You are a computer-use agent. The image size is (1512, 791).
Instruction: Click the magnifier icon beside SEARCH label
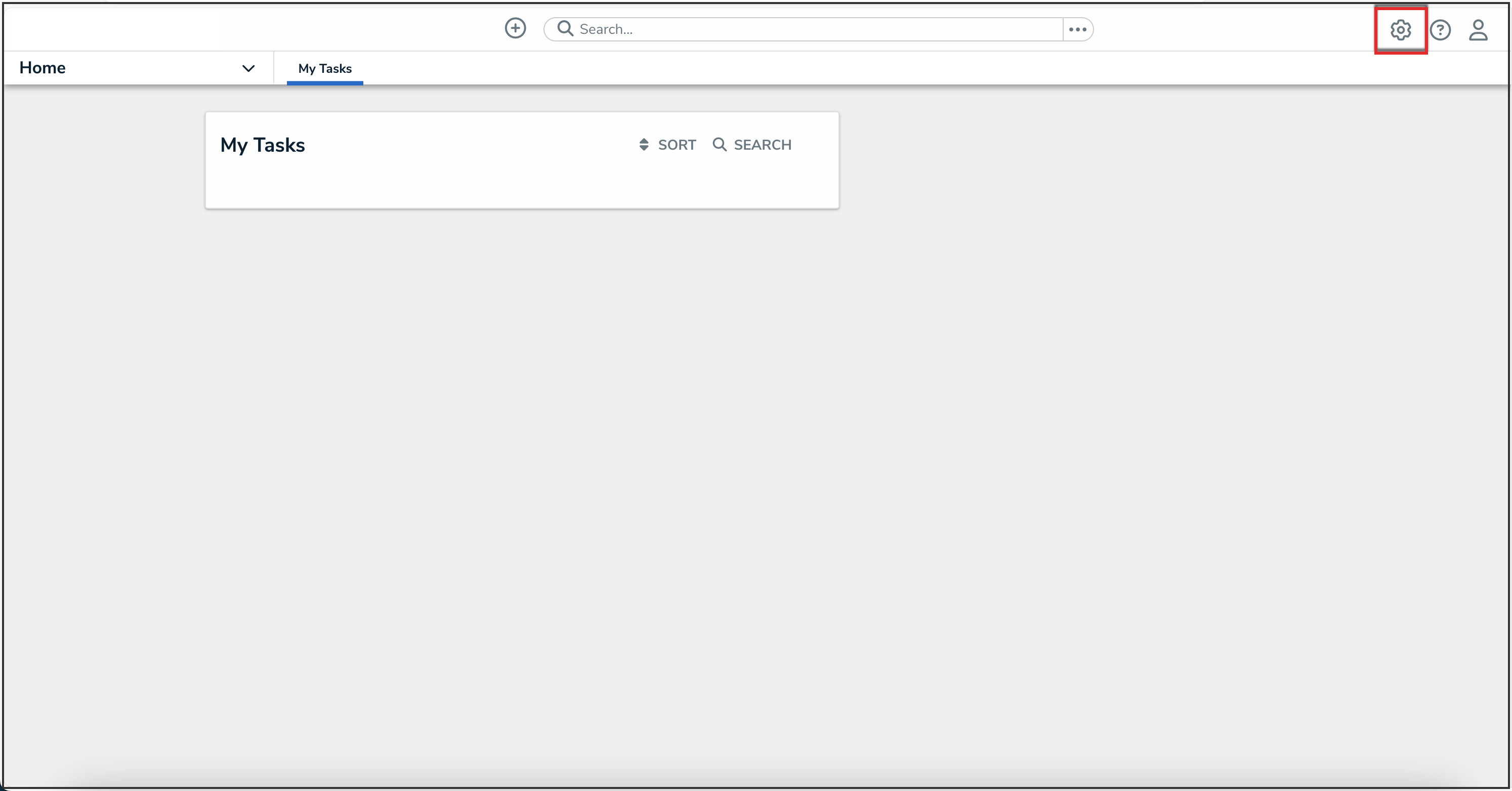(x=719, y=144)
